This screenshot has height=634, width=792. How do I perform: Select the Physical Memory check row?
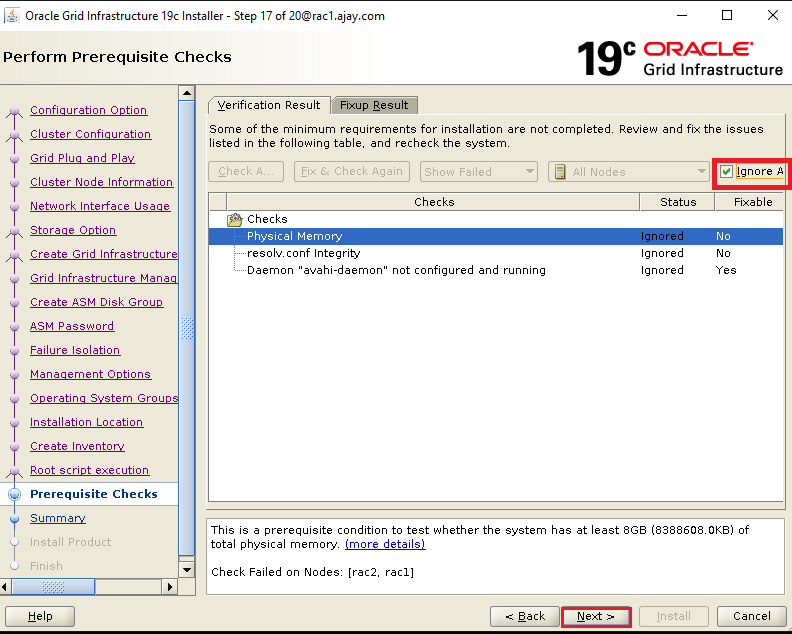[496, 236]
